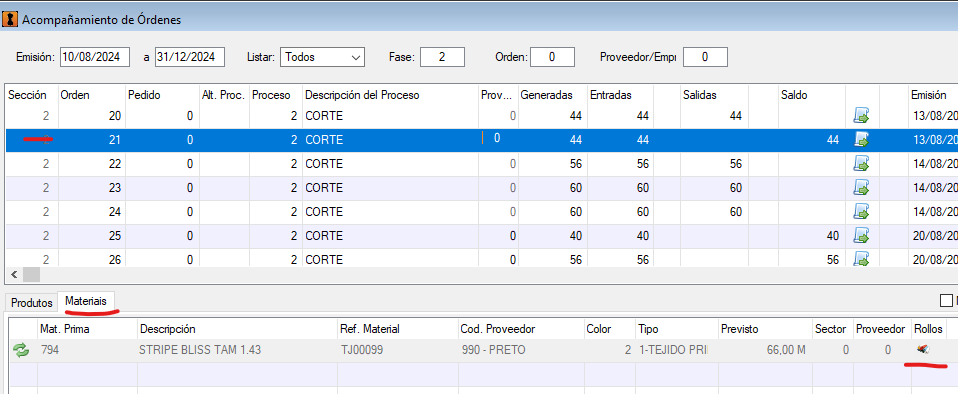
Task: Click the 1-TEJIDO PRI type cell
Action: [x=675, y=350]
